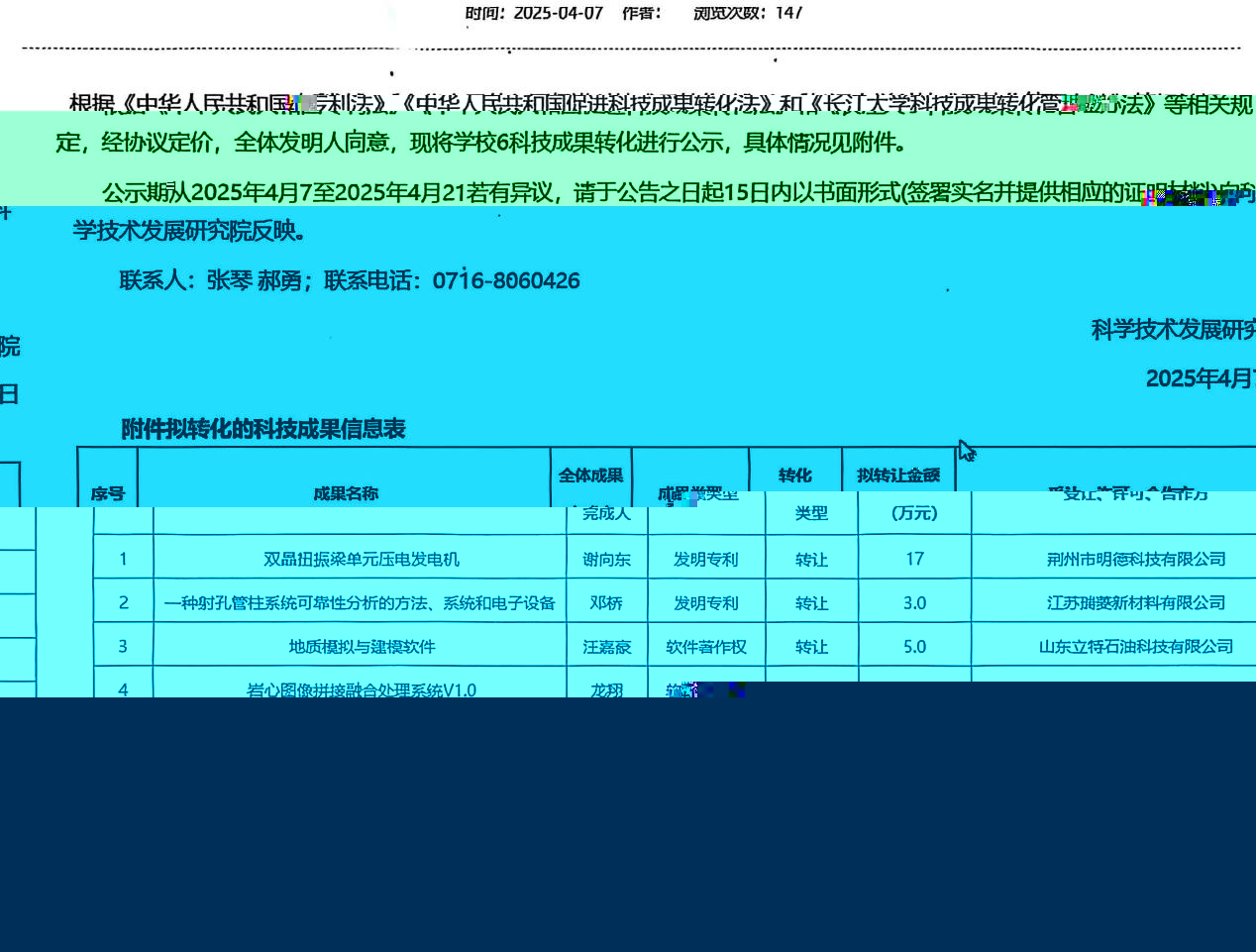Click the amount 17 in row one
The image size is (1256, 952).
(914, 560)
